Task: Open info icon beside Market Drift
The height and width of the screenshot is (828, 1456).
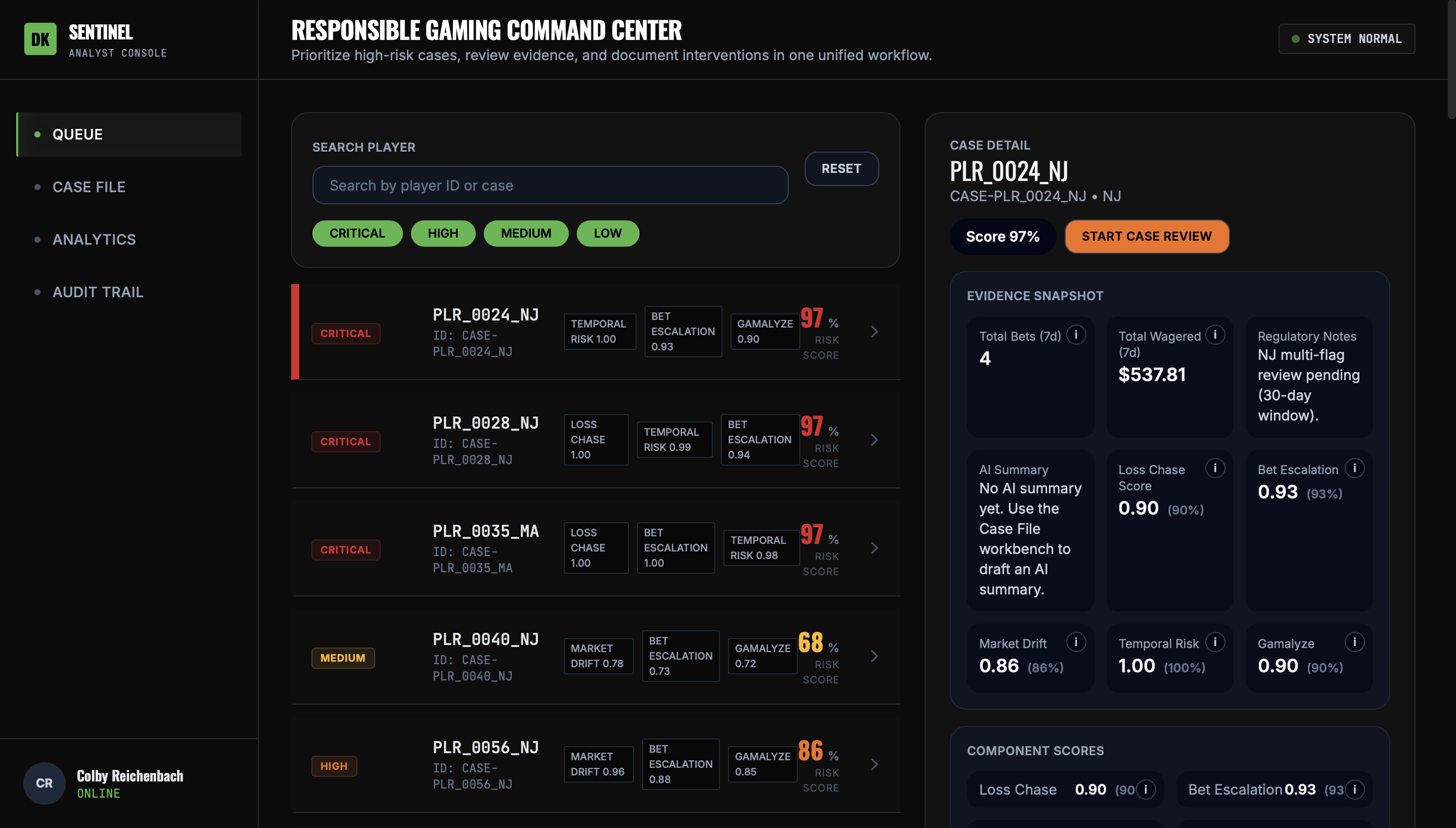Action: tap(1076, 642)
